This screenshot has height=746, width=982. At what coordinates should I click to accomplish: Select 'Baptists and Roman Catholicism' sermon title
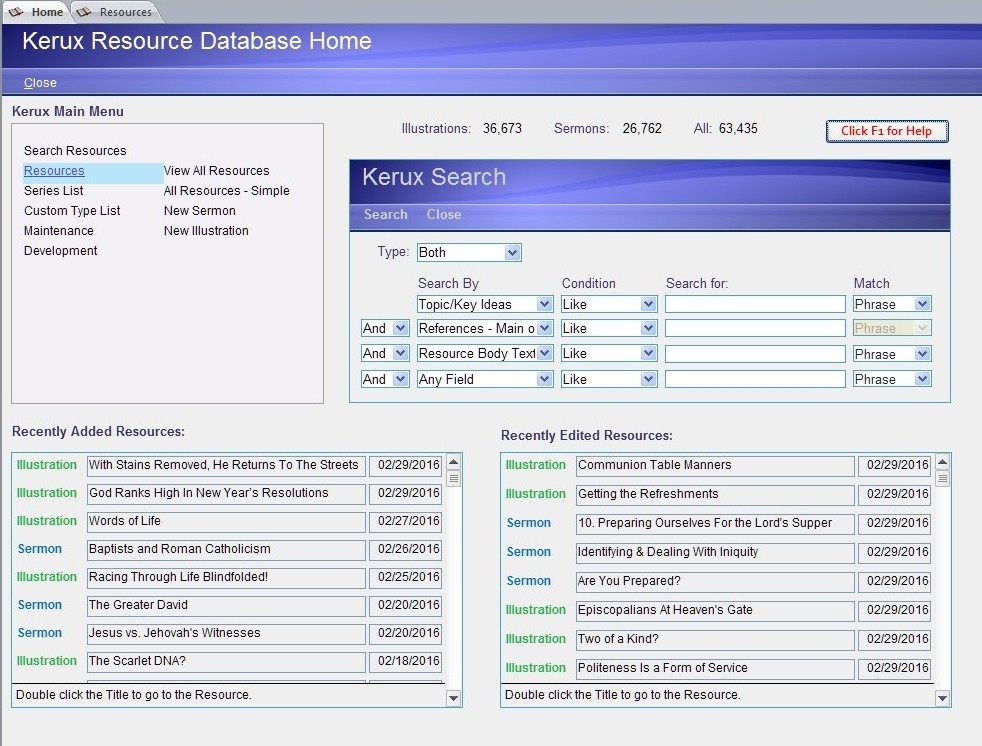click(226, 549)
